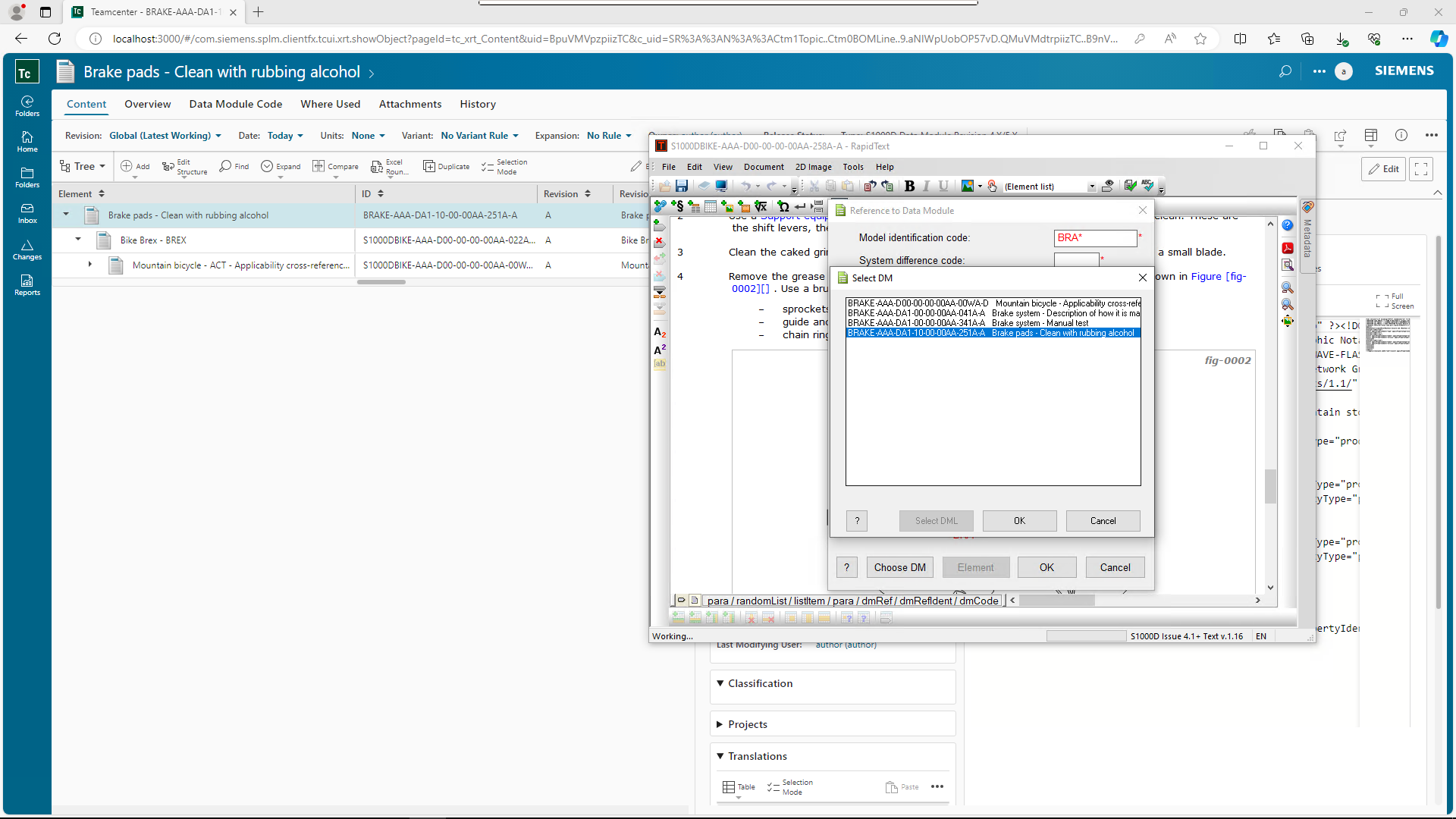
Task: Switch to the Where Used tab
Action: coord(330,104)
